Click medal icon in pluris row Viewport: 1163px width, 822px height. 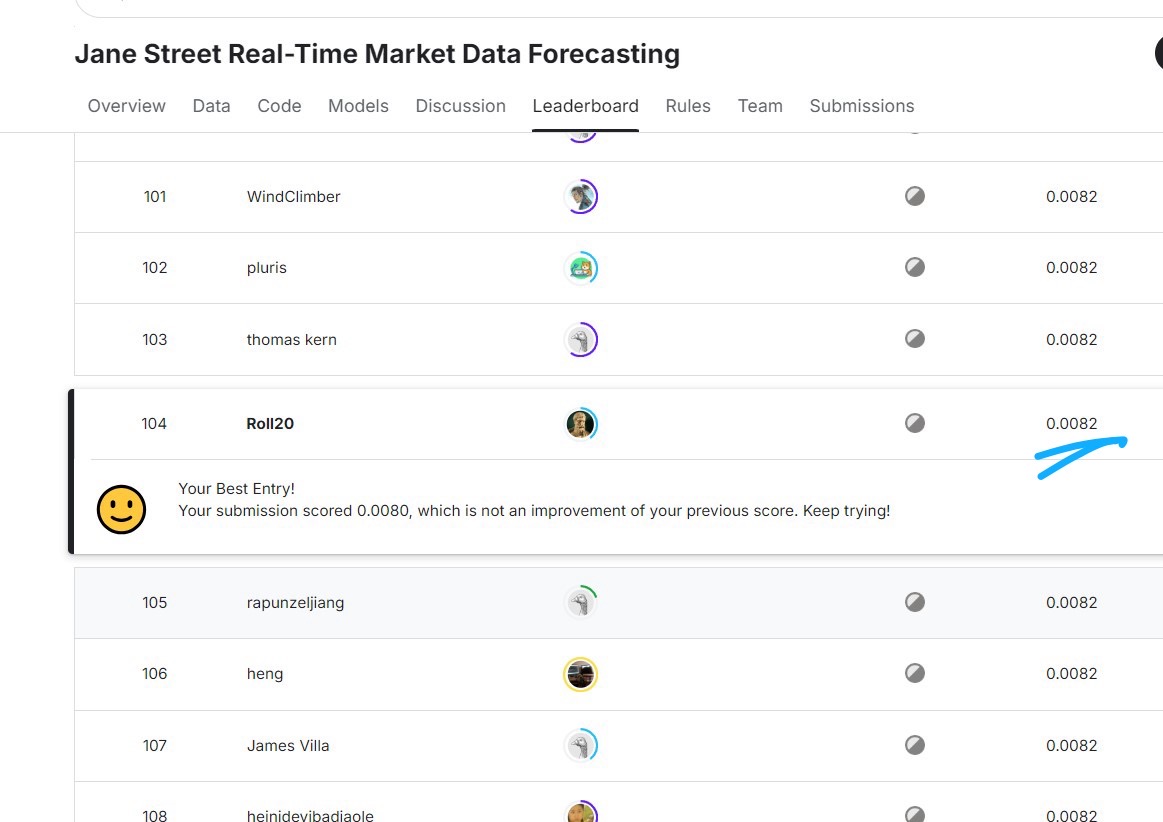pos(915,267)
